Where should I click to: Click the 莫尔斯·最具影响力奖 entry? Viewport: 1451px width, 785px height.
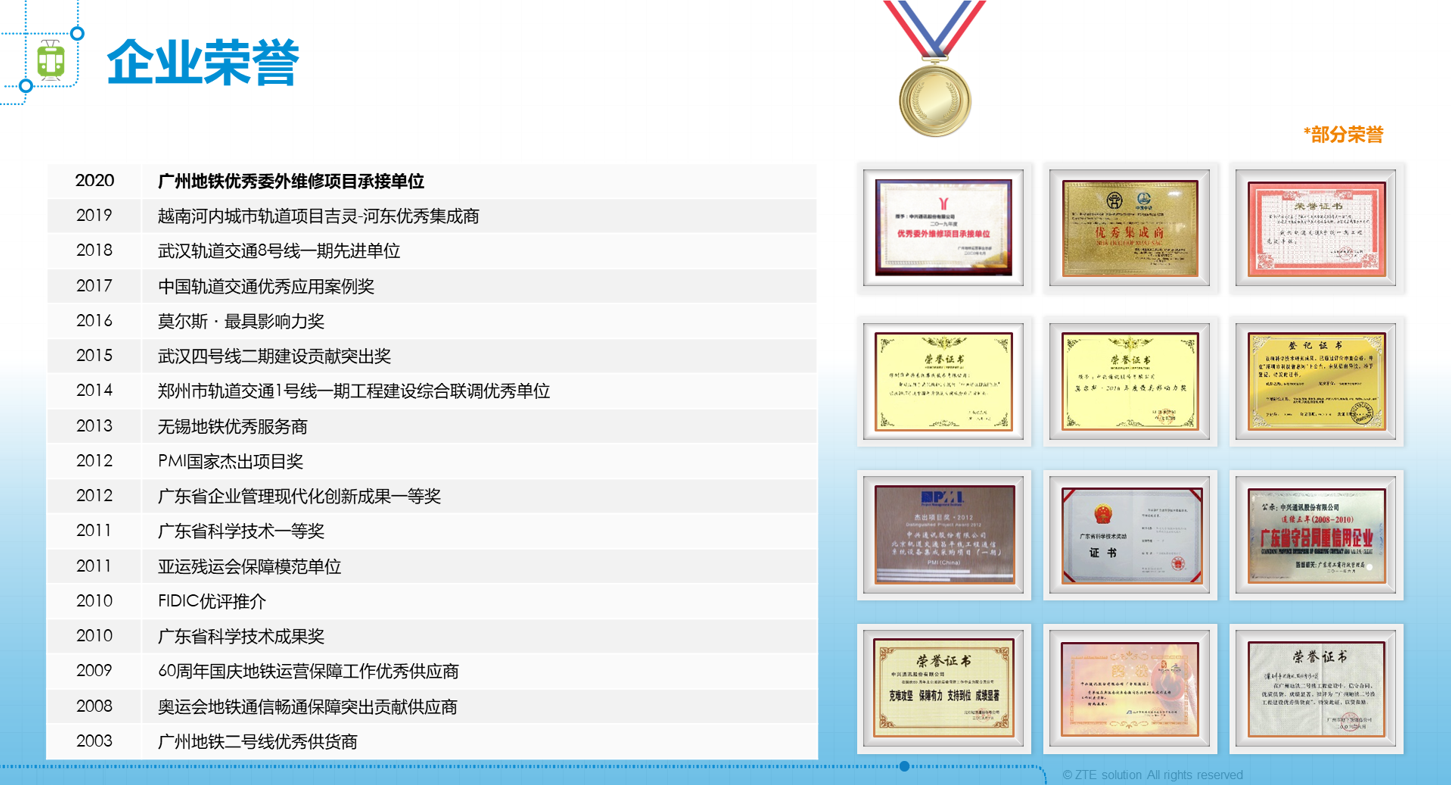[x=241, y=321]
